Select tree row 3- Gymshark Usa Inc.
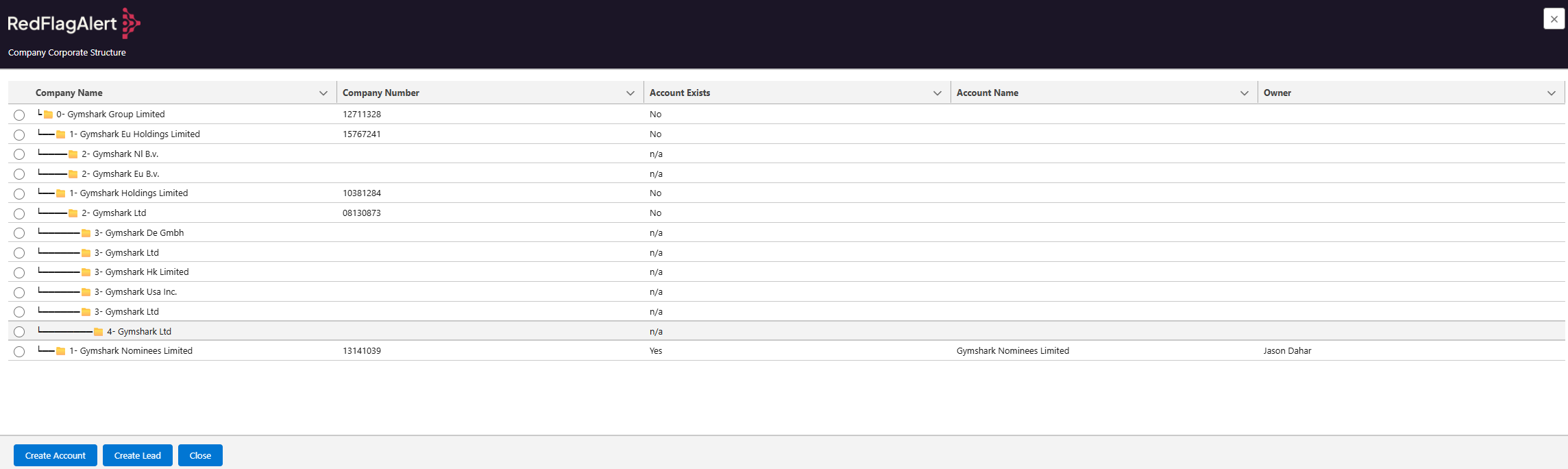Screen dimensions: 1568x469 pos(787,292)
